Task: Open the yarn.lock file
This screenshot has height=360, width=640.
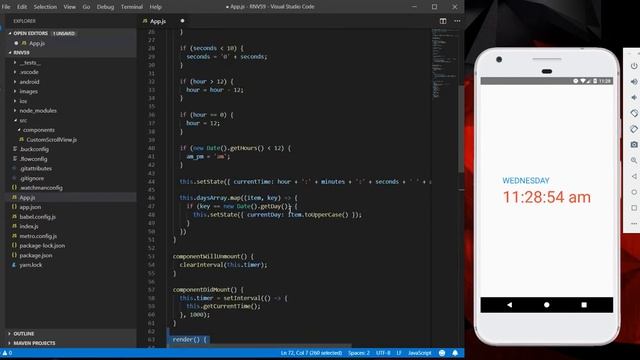Action: 31,265
